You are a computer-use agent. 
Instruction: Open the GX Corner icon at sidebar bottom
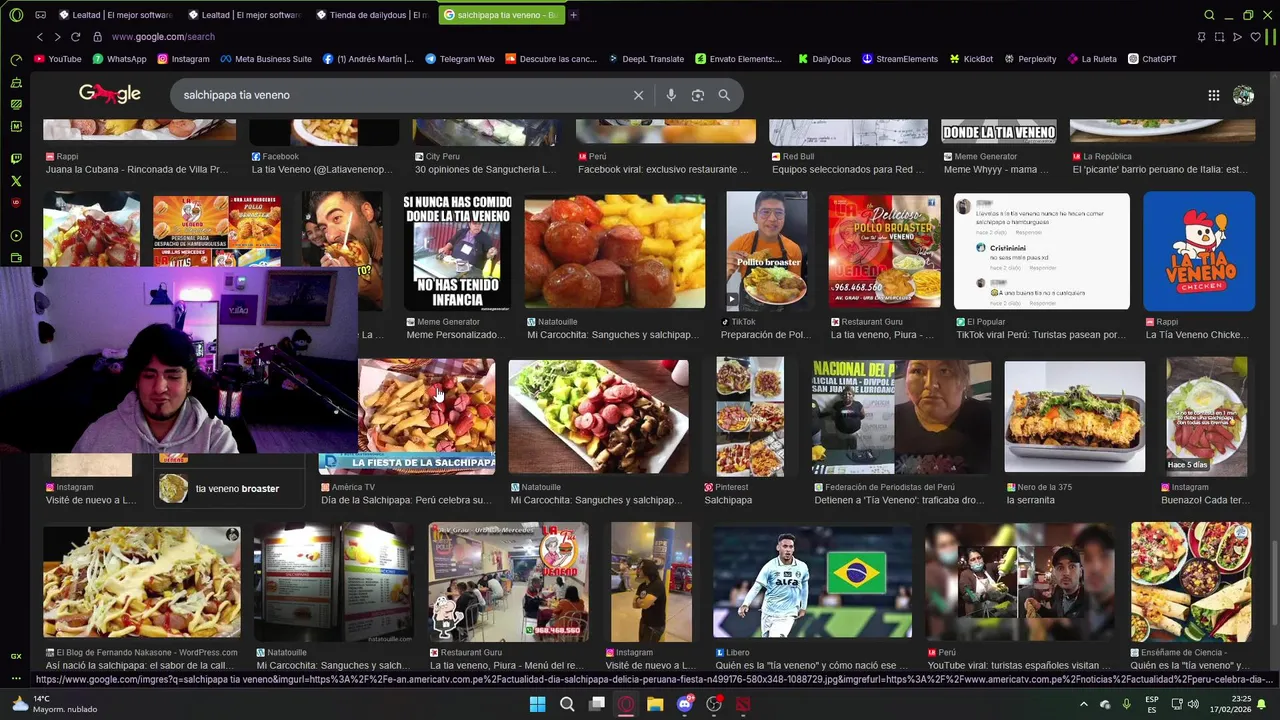click(x=15, y=656)
